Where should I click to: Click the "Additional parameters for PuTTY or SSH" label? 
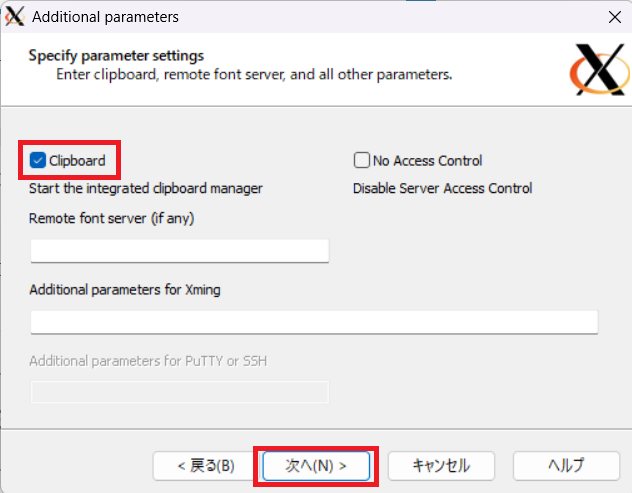pos(148,360)
